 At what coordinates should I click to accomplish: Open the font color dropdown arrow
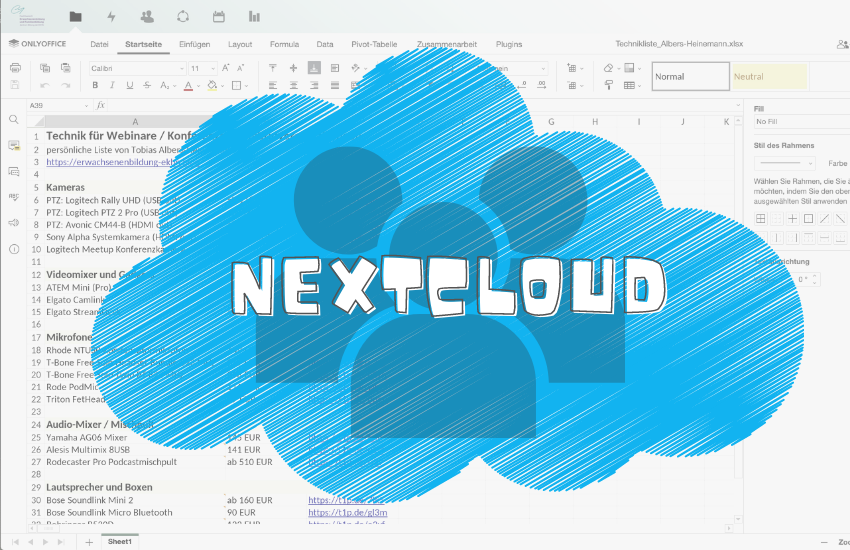tap(198, 86)
